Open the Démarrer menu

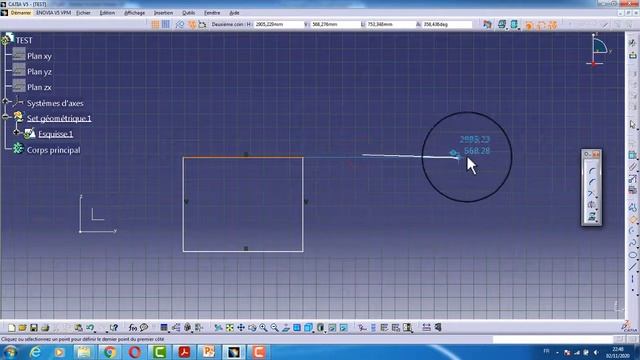tap(21, 13)
